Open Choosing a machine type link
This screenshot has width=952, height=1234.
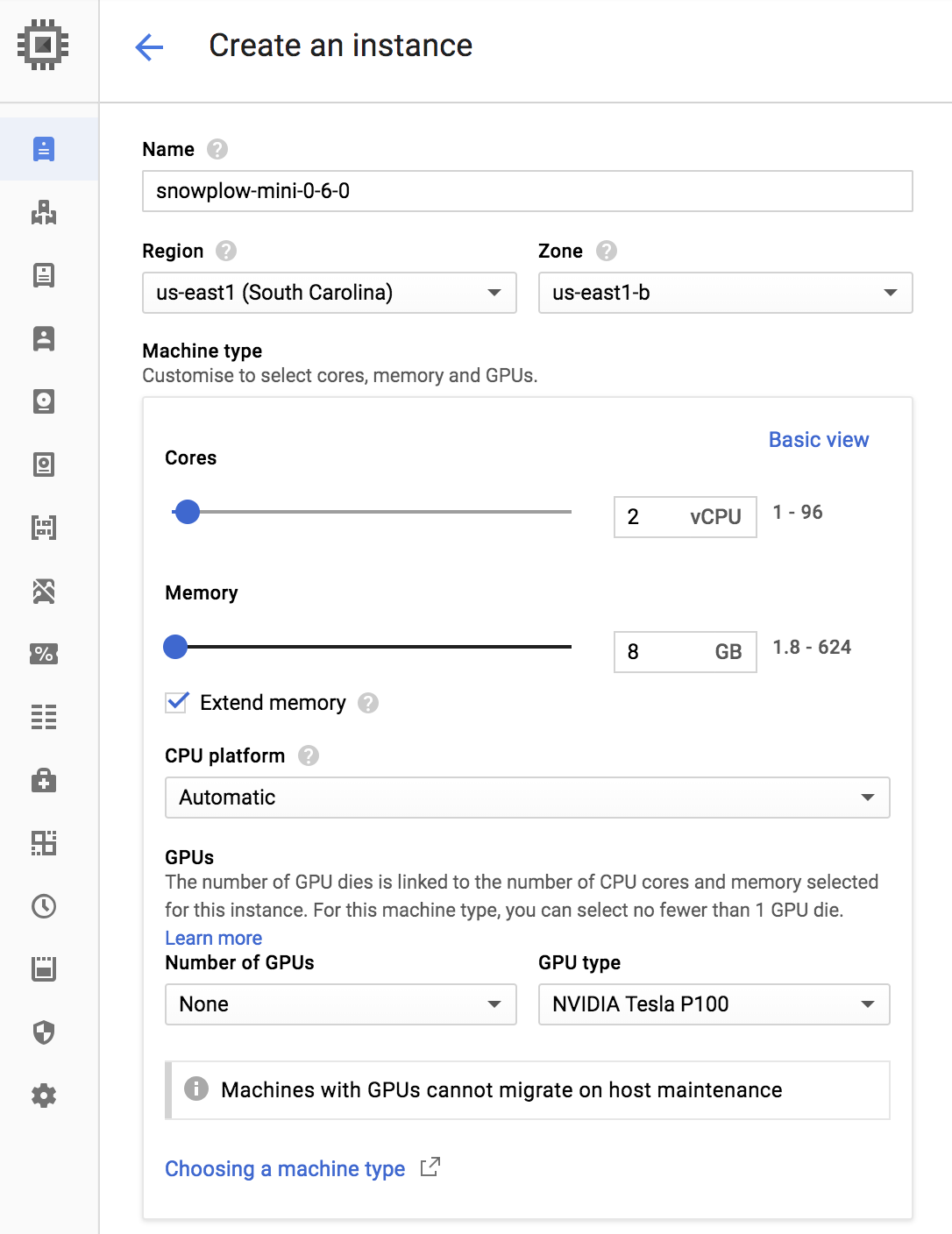tap(285, 1169)
